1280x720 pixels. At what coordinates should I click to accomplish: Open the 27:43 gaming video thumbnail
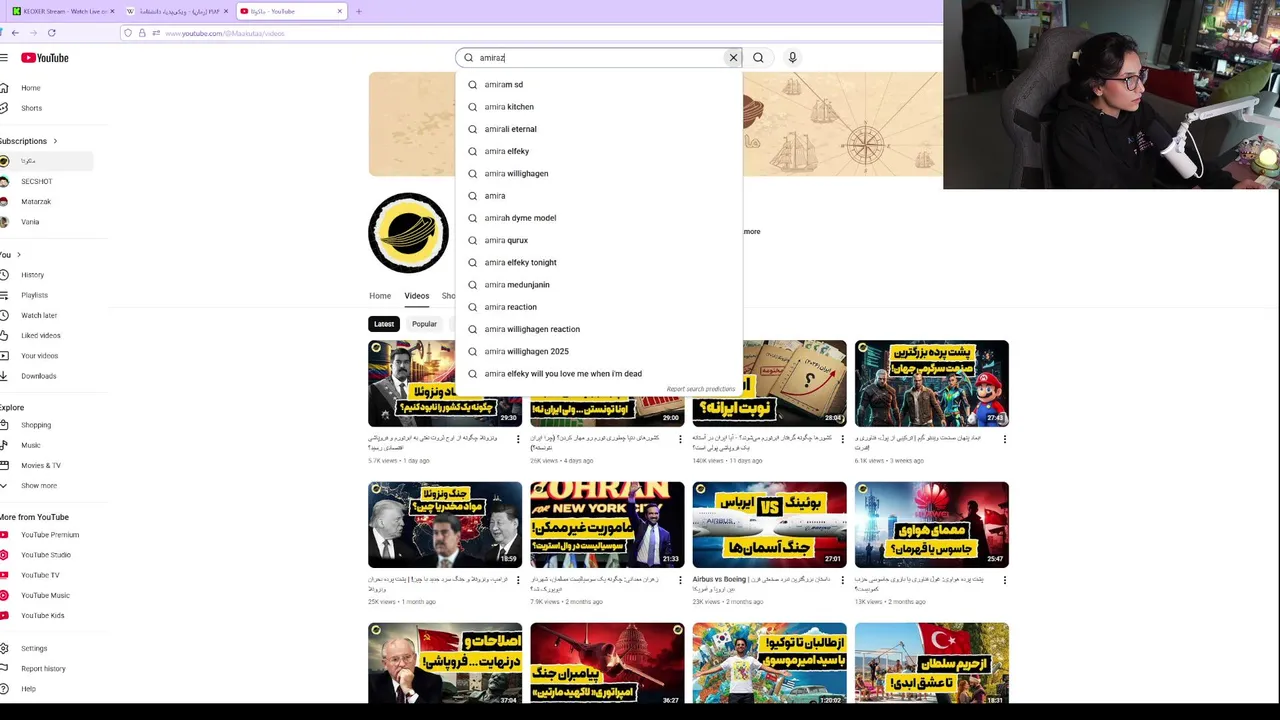[x=932, y=383]
